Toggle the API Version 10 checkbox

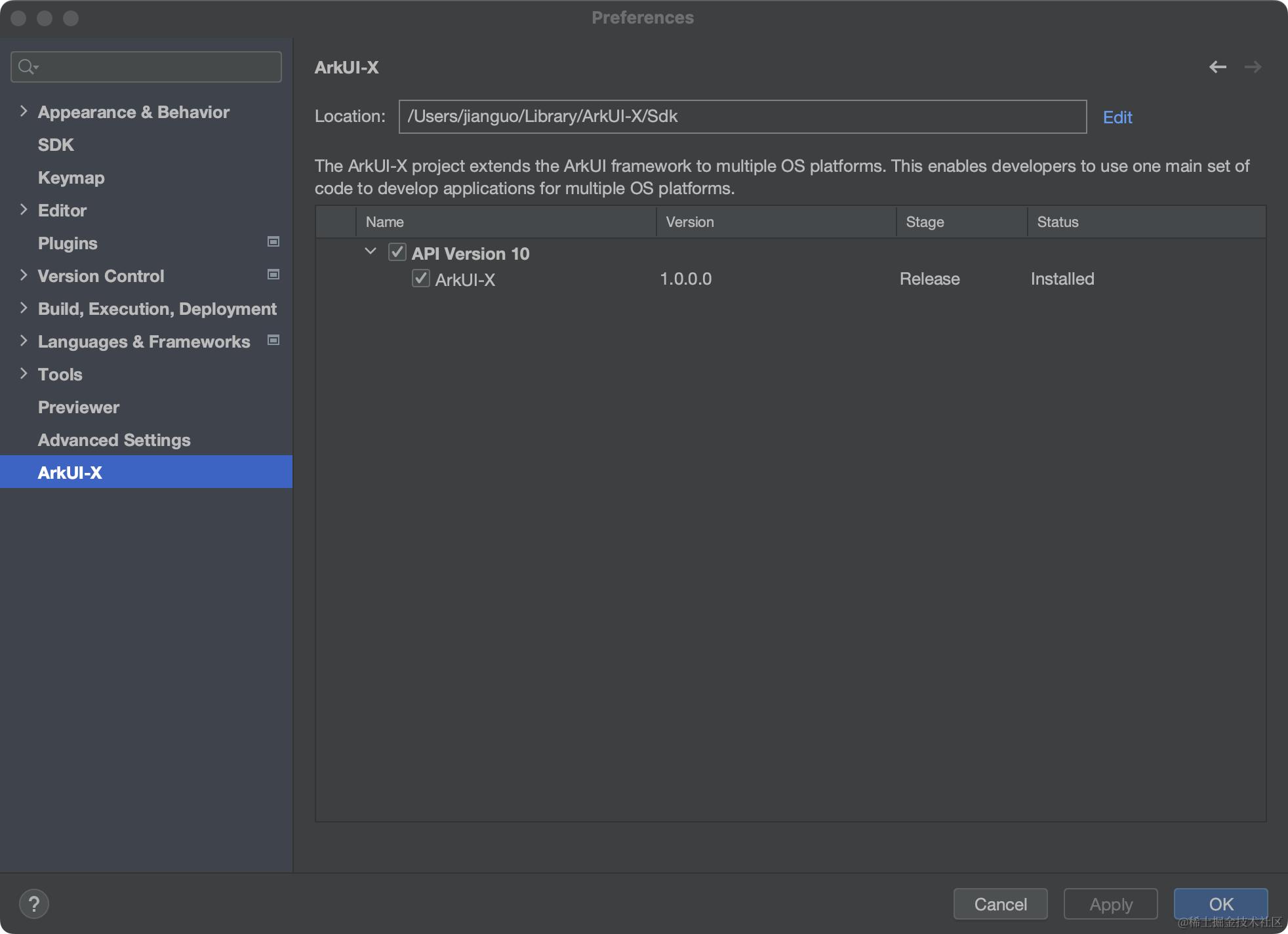pos(397,253)
